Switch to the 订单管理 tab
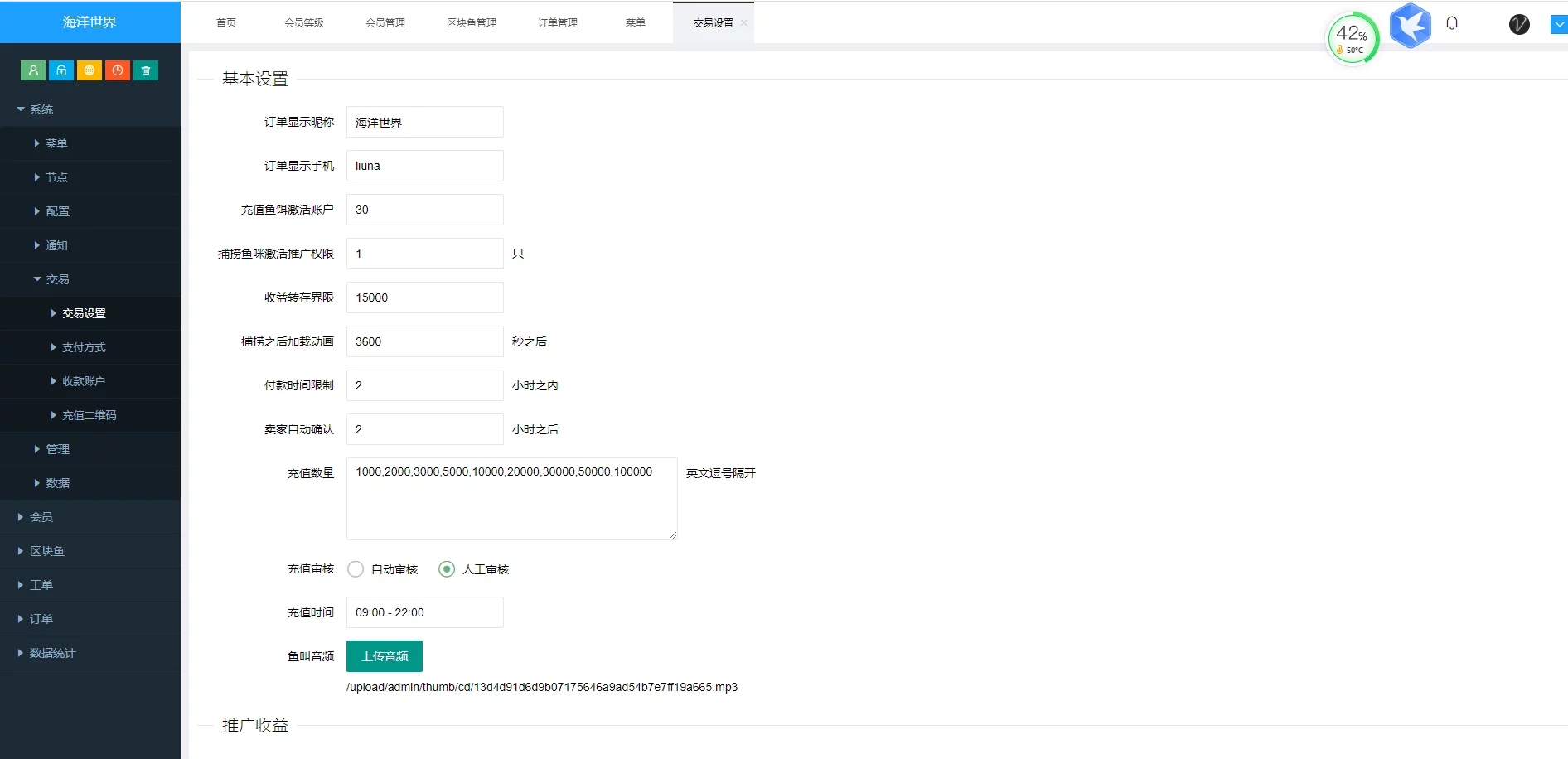Viewport: 1568px width, 759px height. pos(557,23)
